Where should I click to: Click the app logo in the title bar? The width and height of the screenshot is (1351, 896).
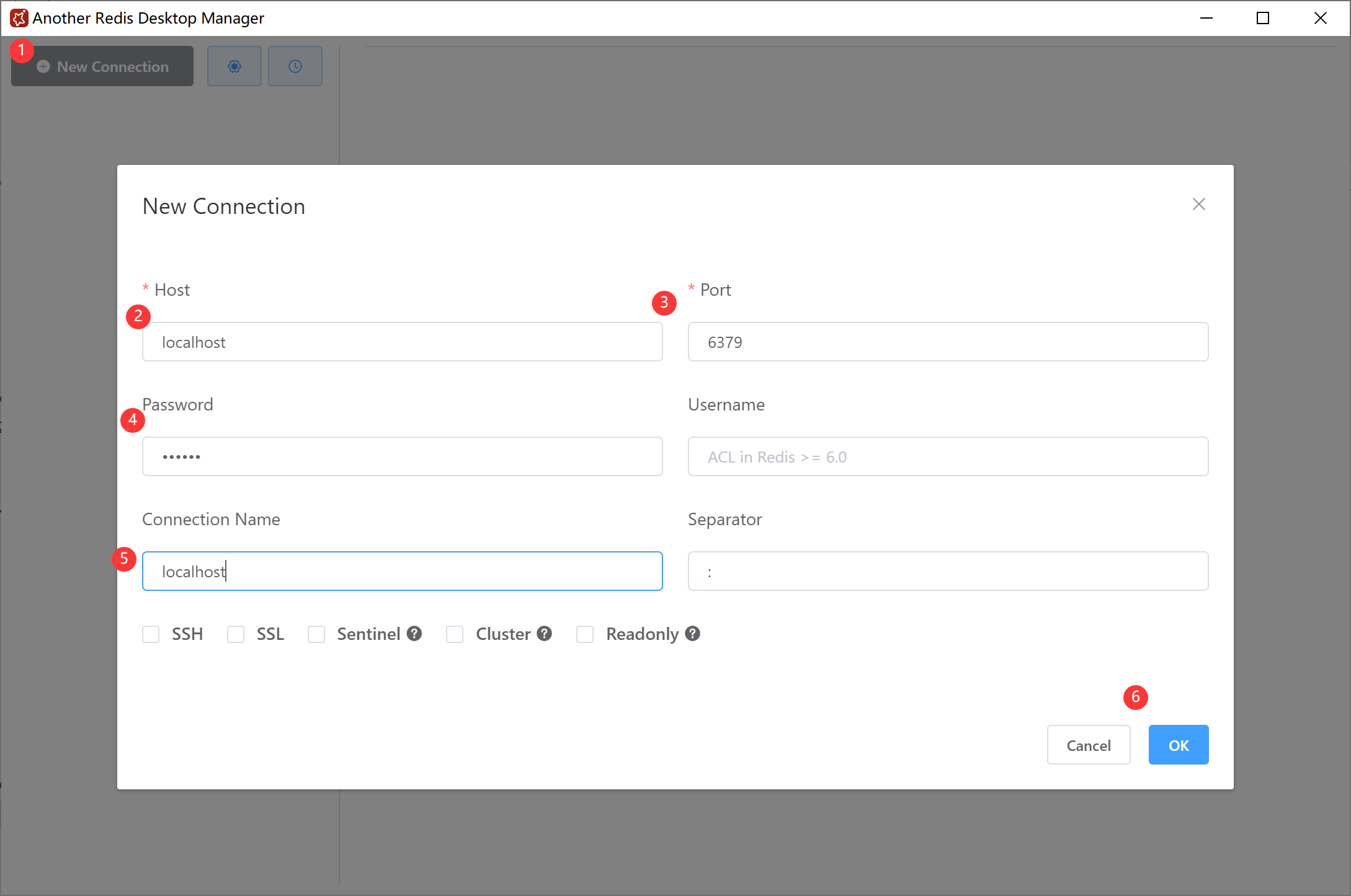click(x=19, y=18)
